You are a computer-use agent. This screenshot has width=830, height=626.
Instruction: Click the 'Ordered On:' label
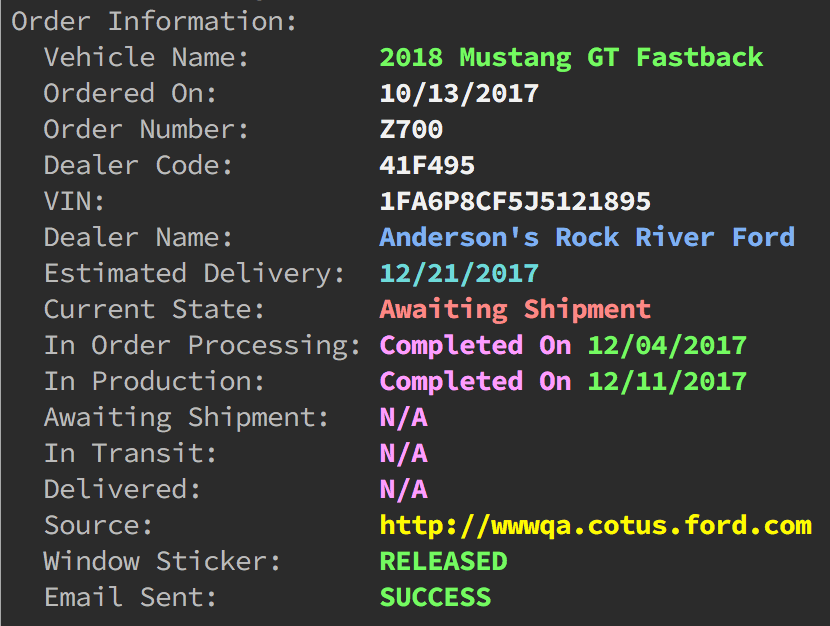point(130,93)
